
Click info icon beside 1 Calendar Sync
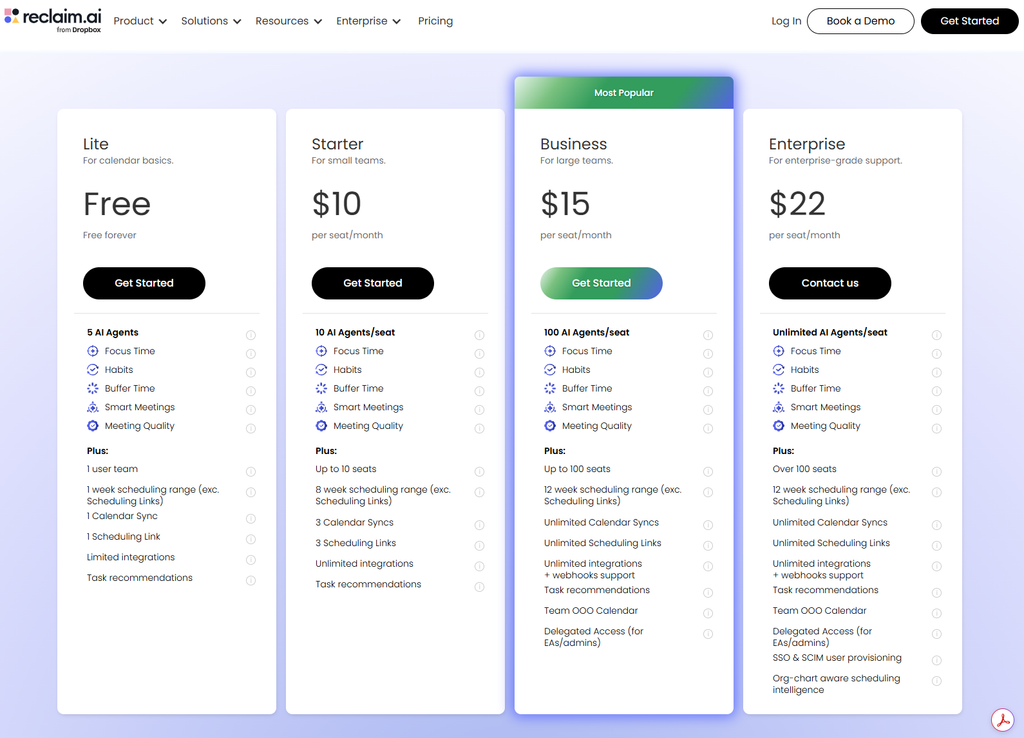tap(251, 519)
